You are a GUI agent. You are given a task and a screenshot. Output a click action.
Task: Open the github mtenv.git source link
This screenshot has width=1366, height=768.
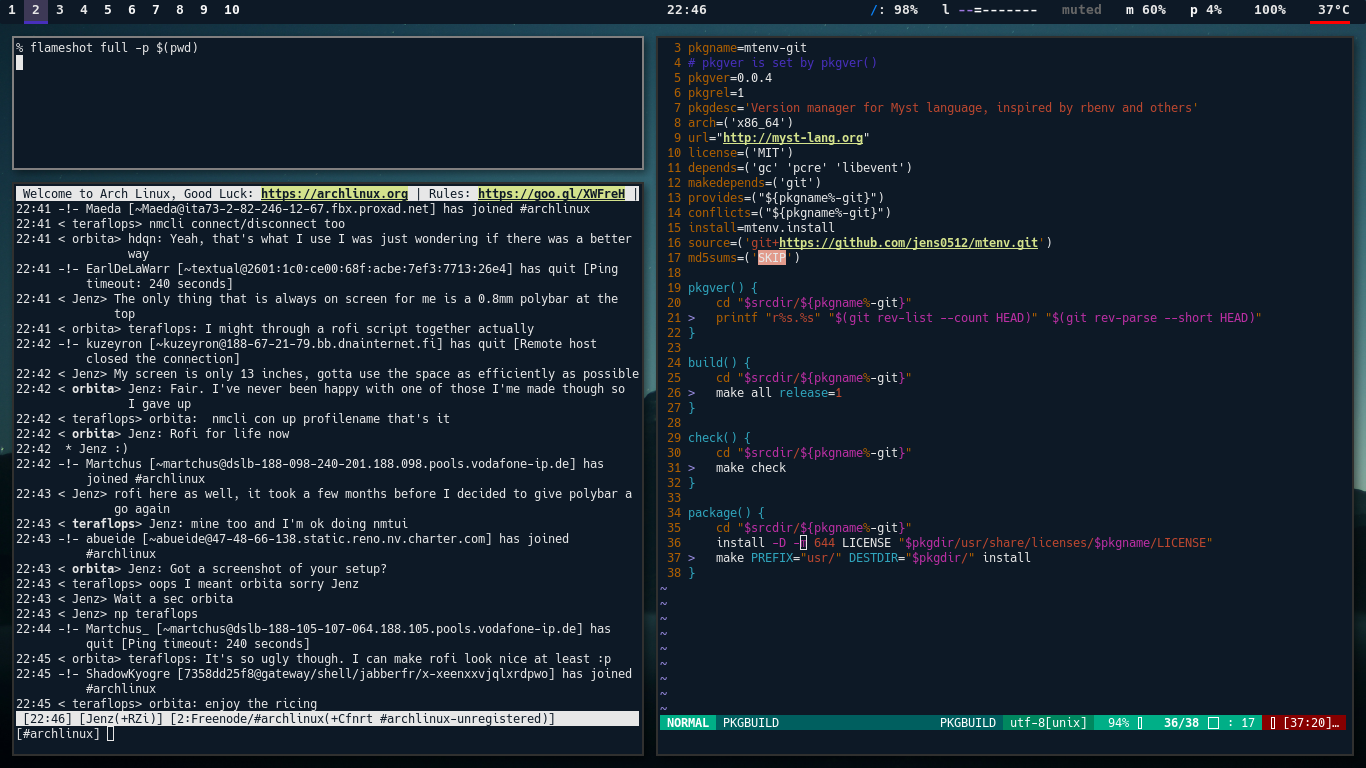pos(908,243)
